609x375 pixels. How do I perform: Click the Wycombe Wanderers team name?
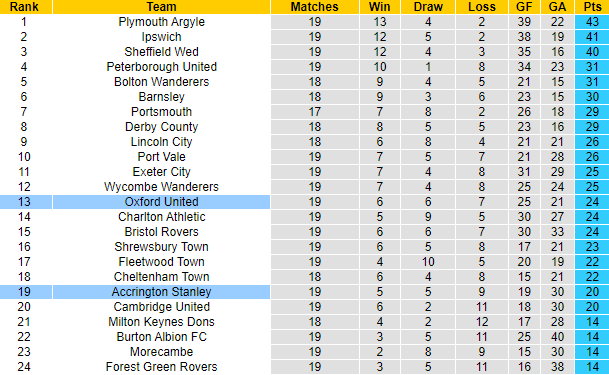coord(161,187)
